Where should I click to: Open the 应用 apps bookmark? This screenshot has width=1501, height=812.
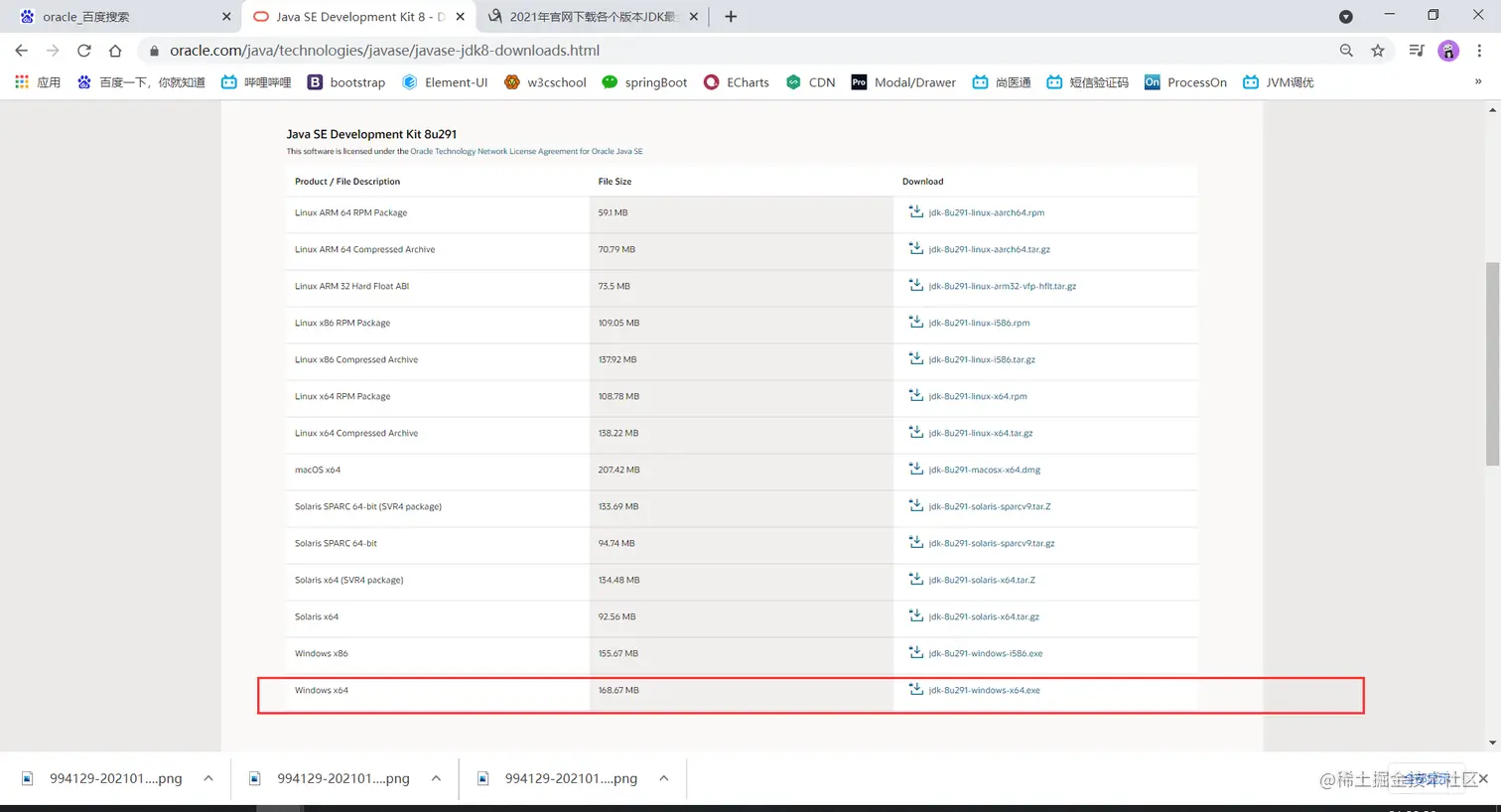[39, 82]
